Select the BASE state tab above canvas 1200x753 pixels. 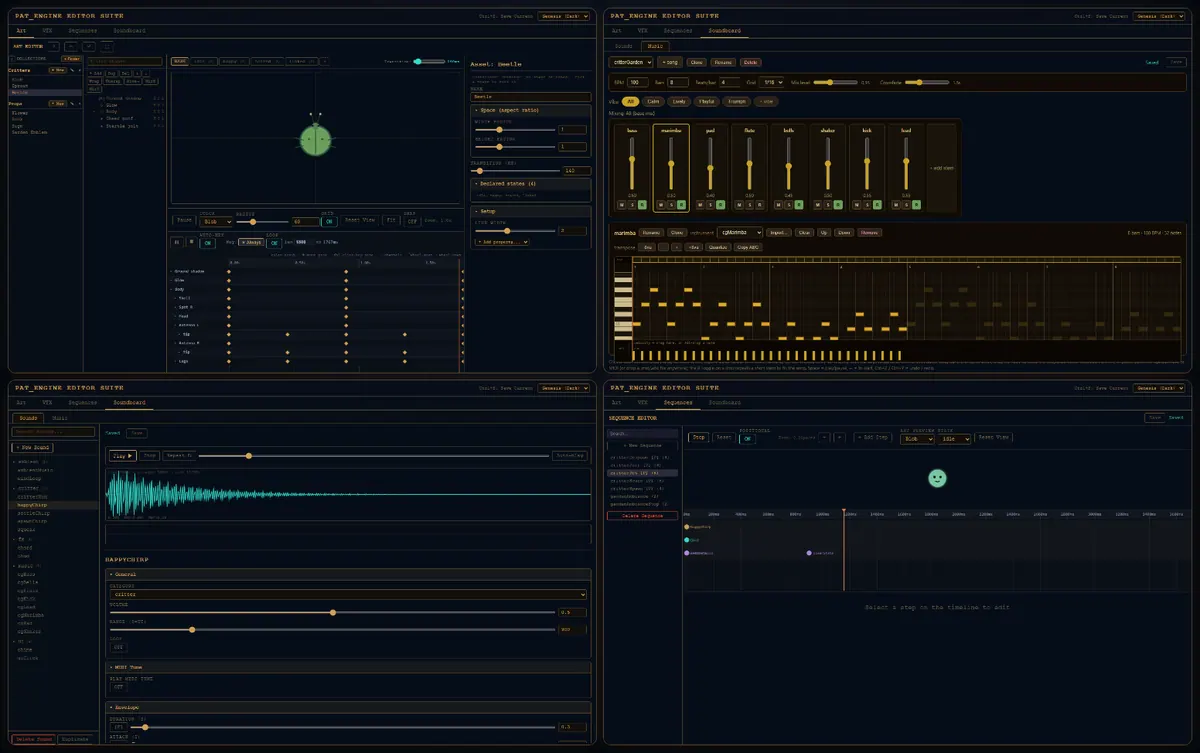coord(180,61)
